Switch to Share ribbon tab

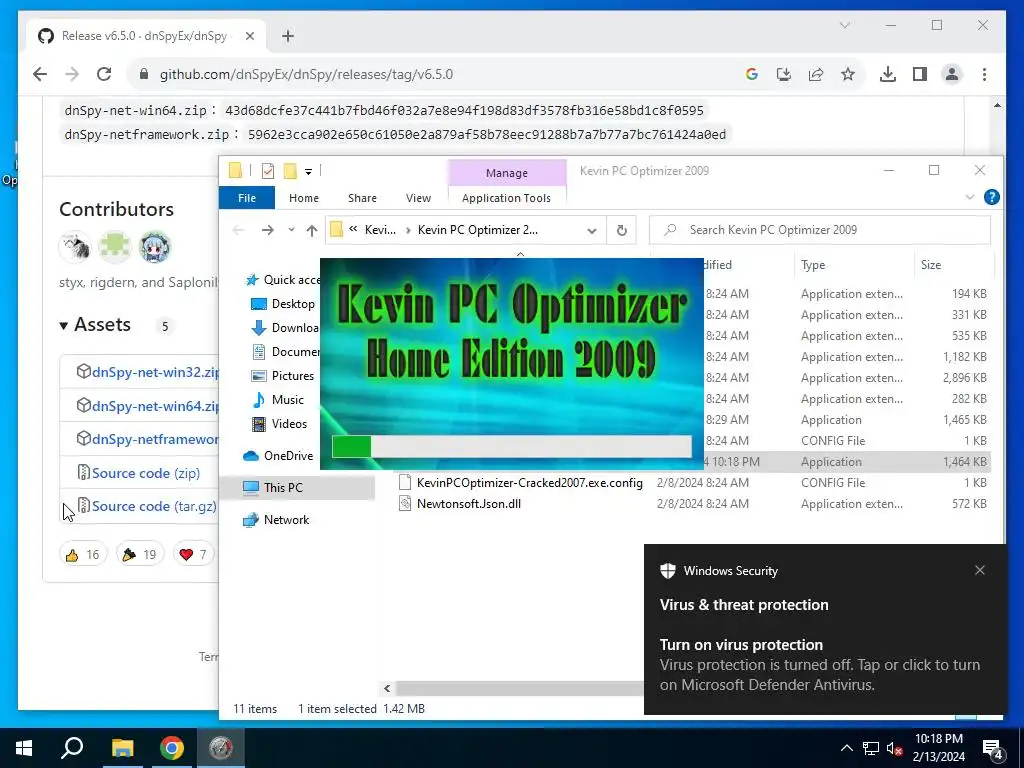362,198
